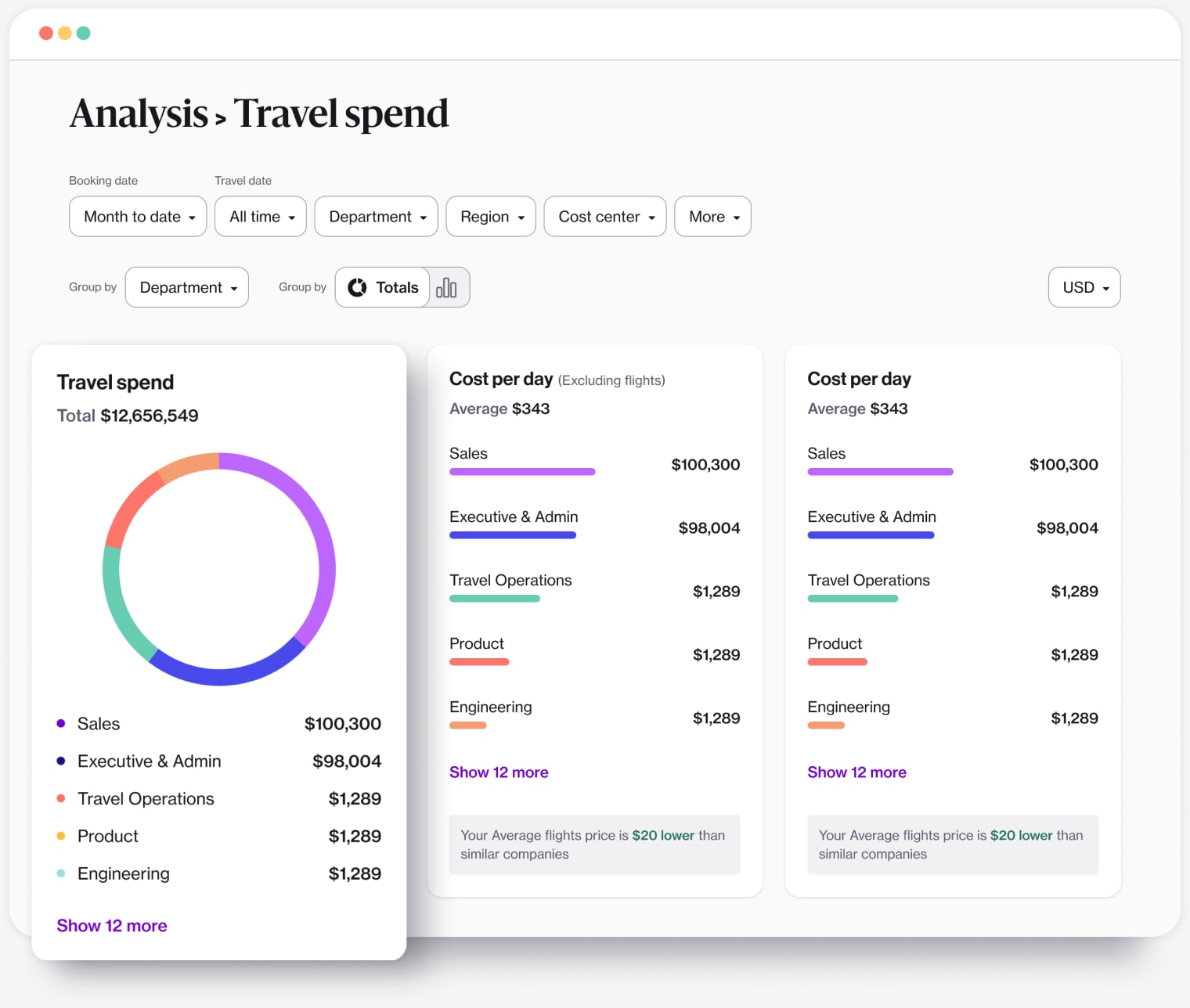Screen dimensions: 1190x1008
Task: Click Travel Operations bar in right Cost per day card
Action: (x=853, y=599)
